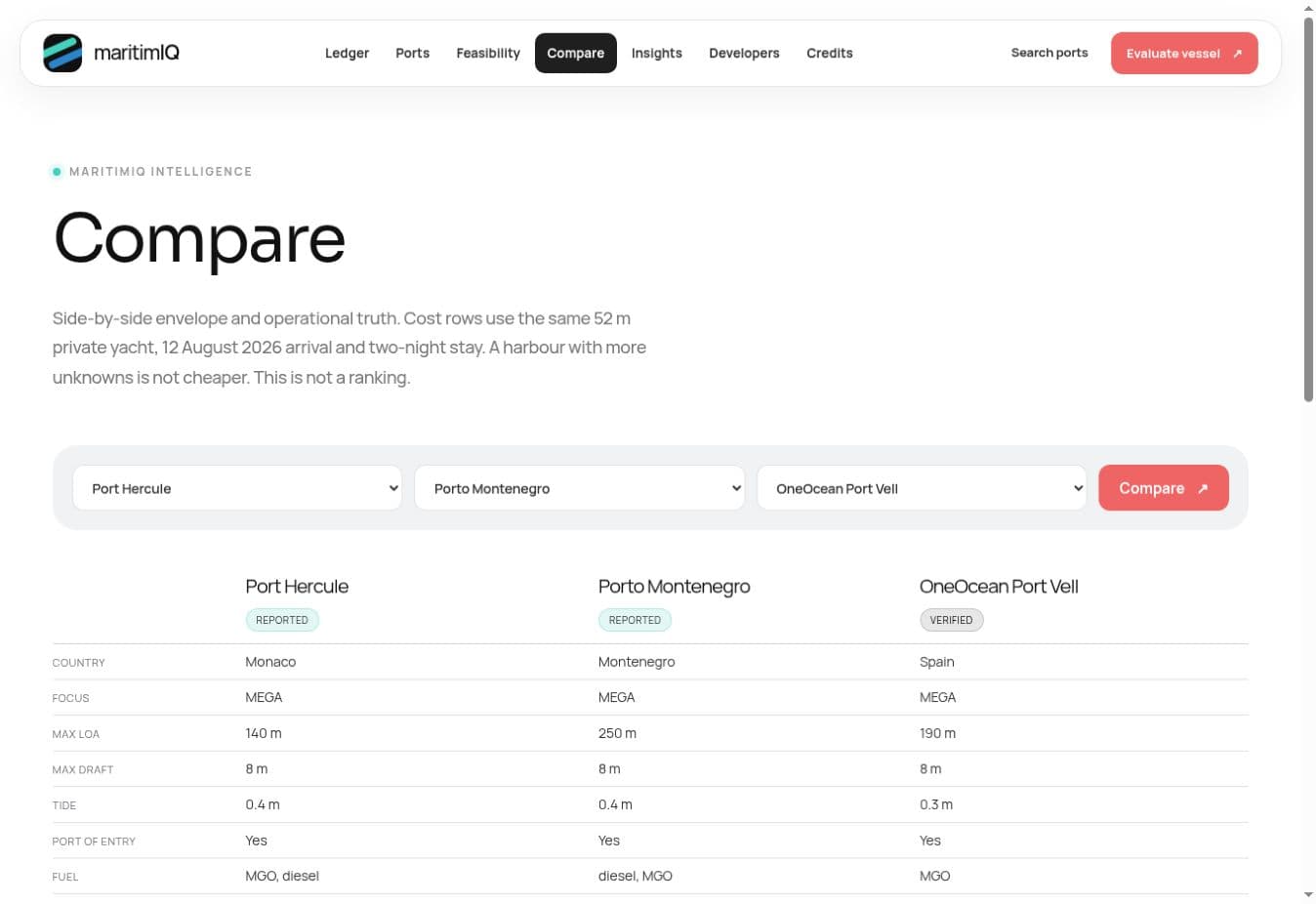Click the OneOcean Port Vell column heading

(x=999, y=587)
